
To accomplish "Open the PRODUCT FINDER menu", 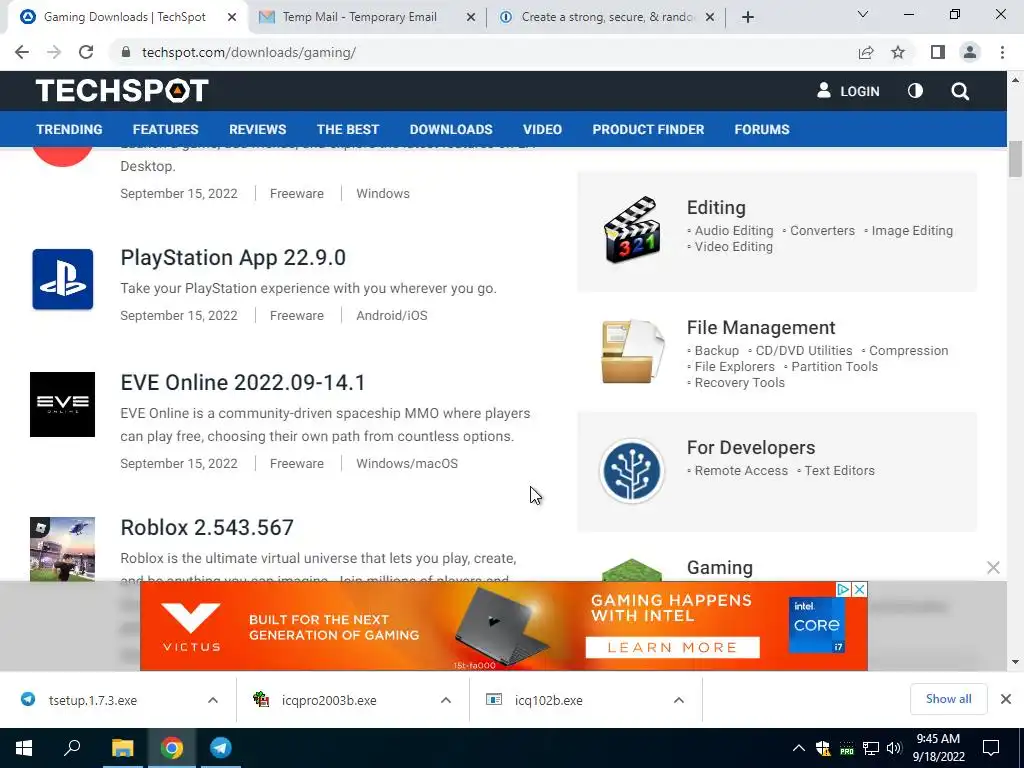I will point(648,129).
